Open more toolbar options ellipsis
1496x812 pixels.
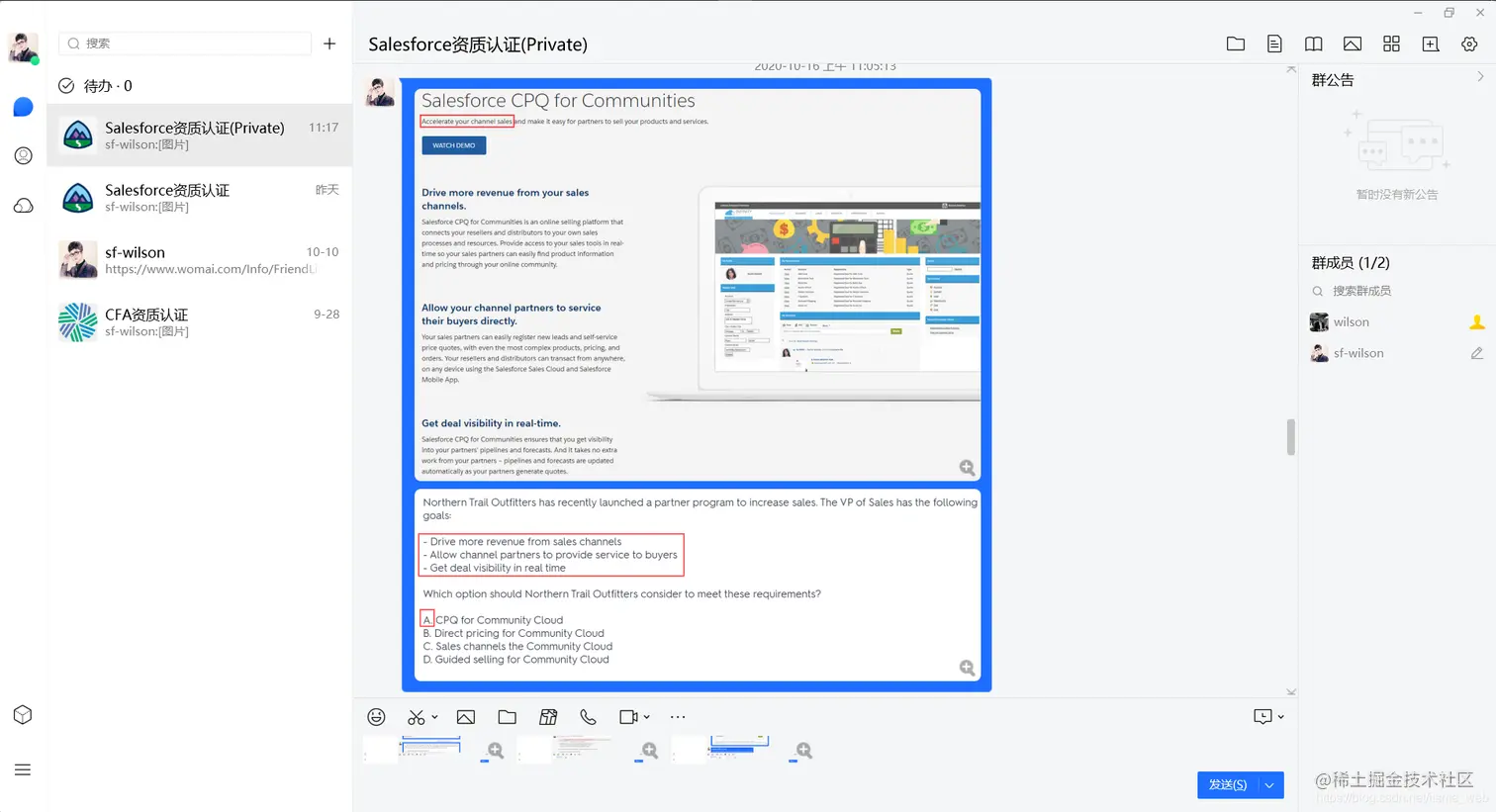coord(678,717)
